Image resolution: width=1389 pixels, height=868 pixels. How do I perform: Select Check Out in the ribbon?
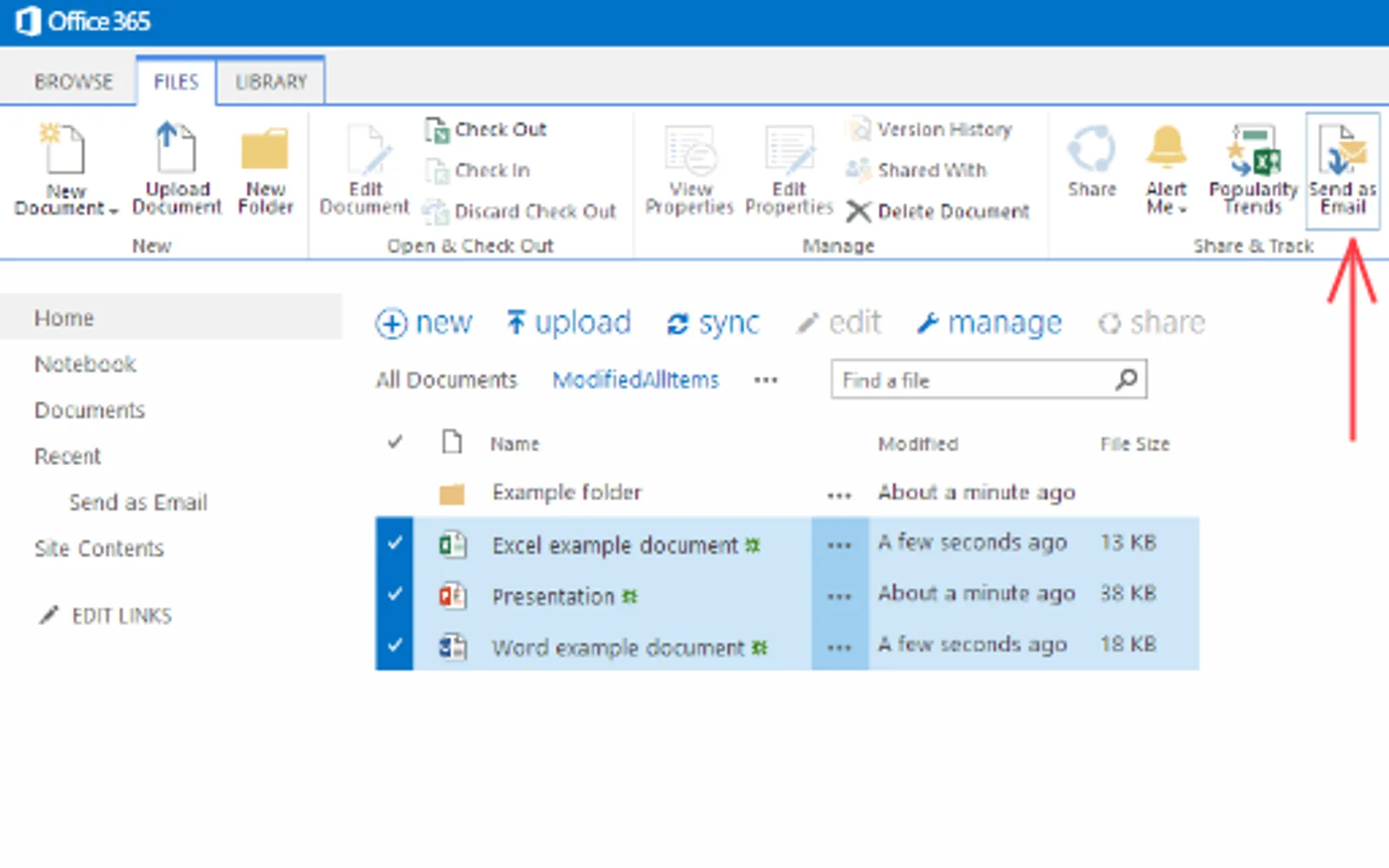486,129
